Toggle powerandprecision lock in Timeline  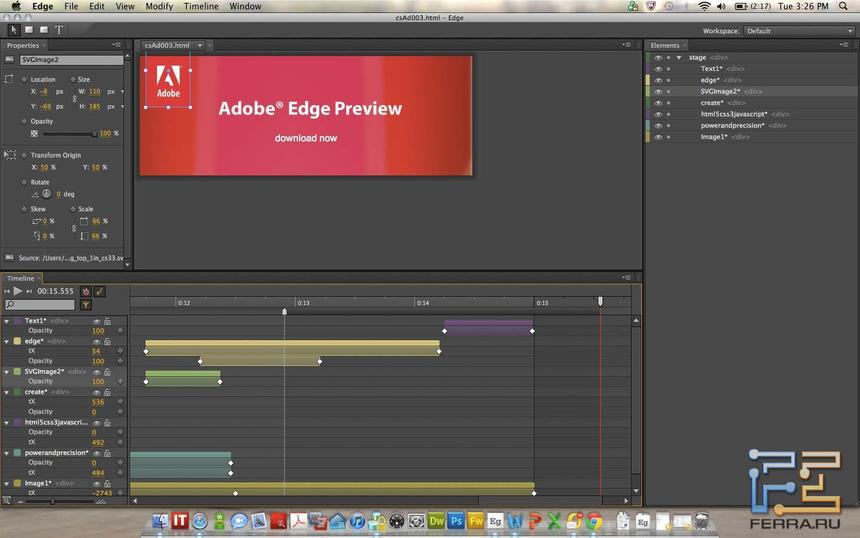108,453
